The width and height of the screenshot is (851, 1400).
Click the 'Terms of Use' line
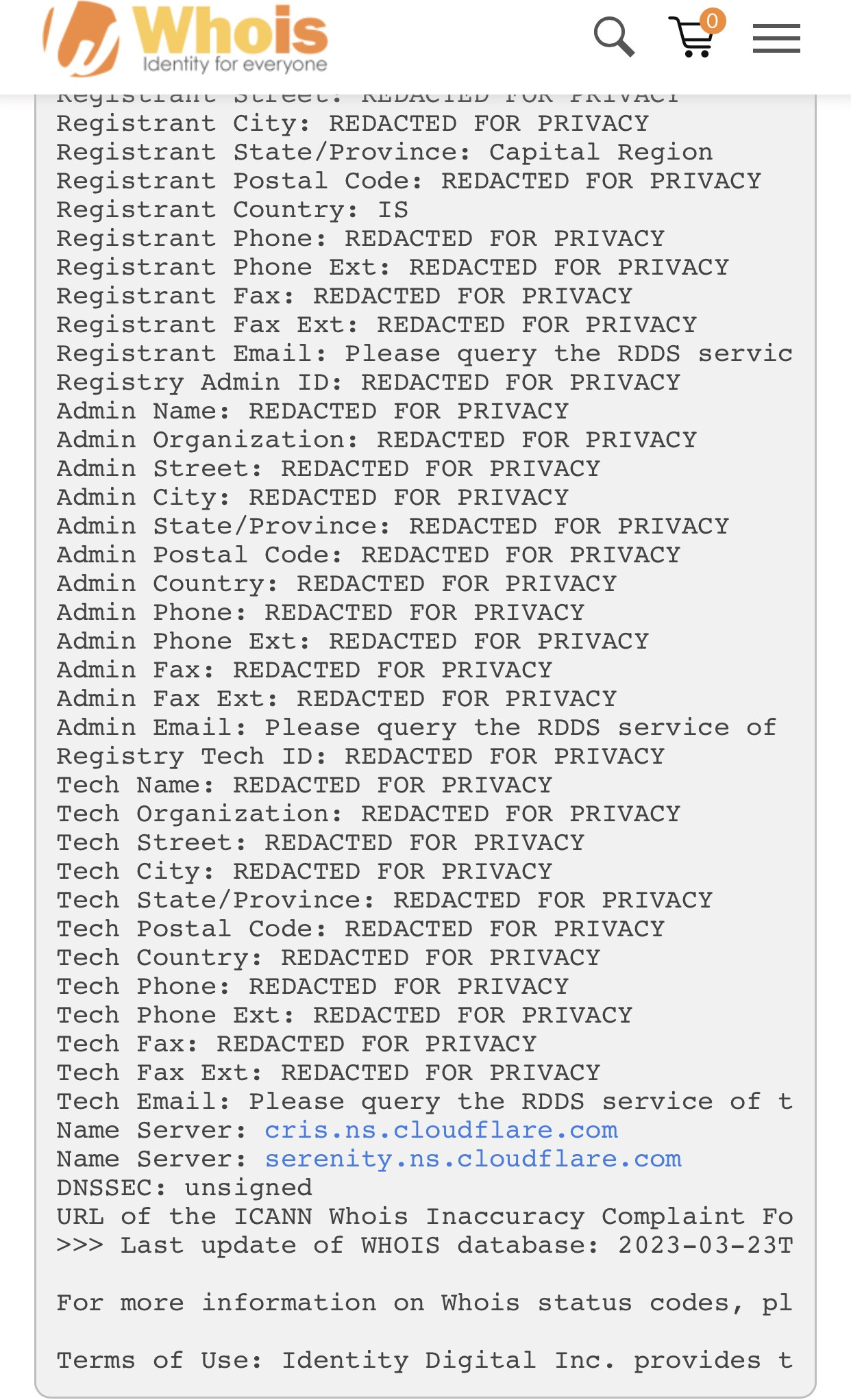424,1360
